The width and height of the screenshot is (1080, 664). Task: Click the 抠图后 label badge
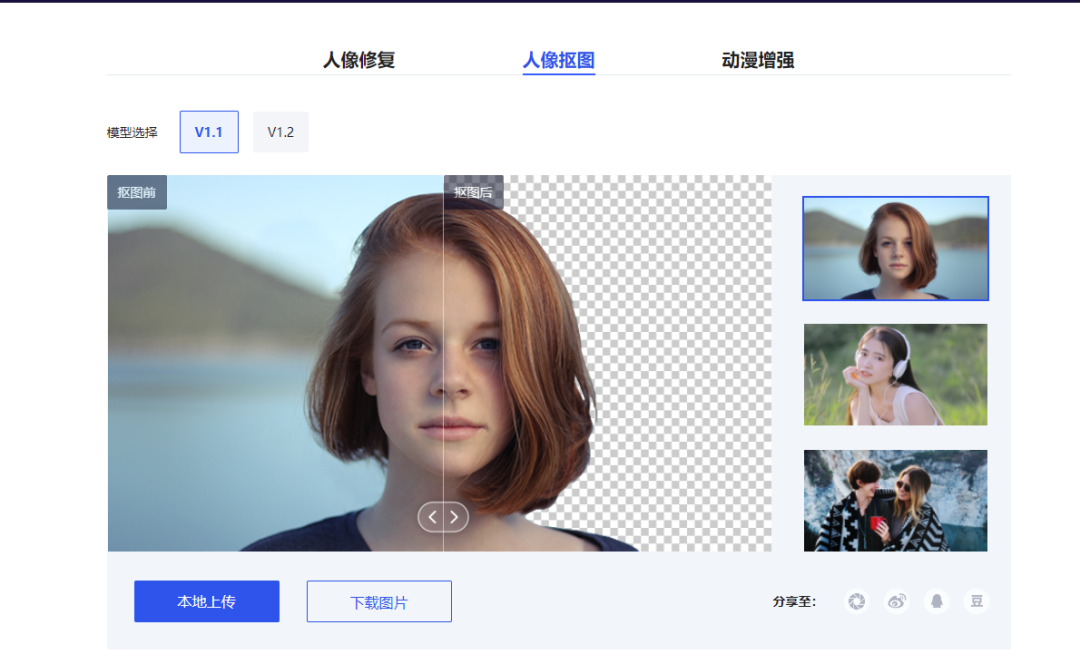click(x=473, y=192)
